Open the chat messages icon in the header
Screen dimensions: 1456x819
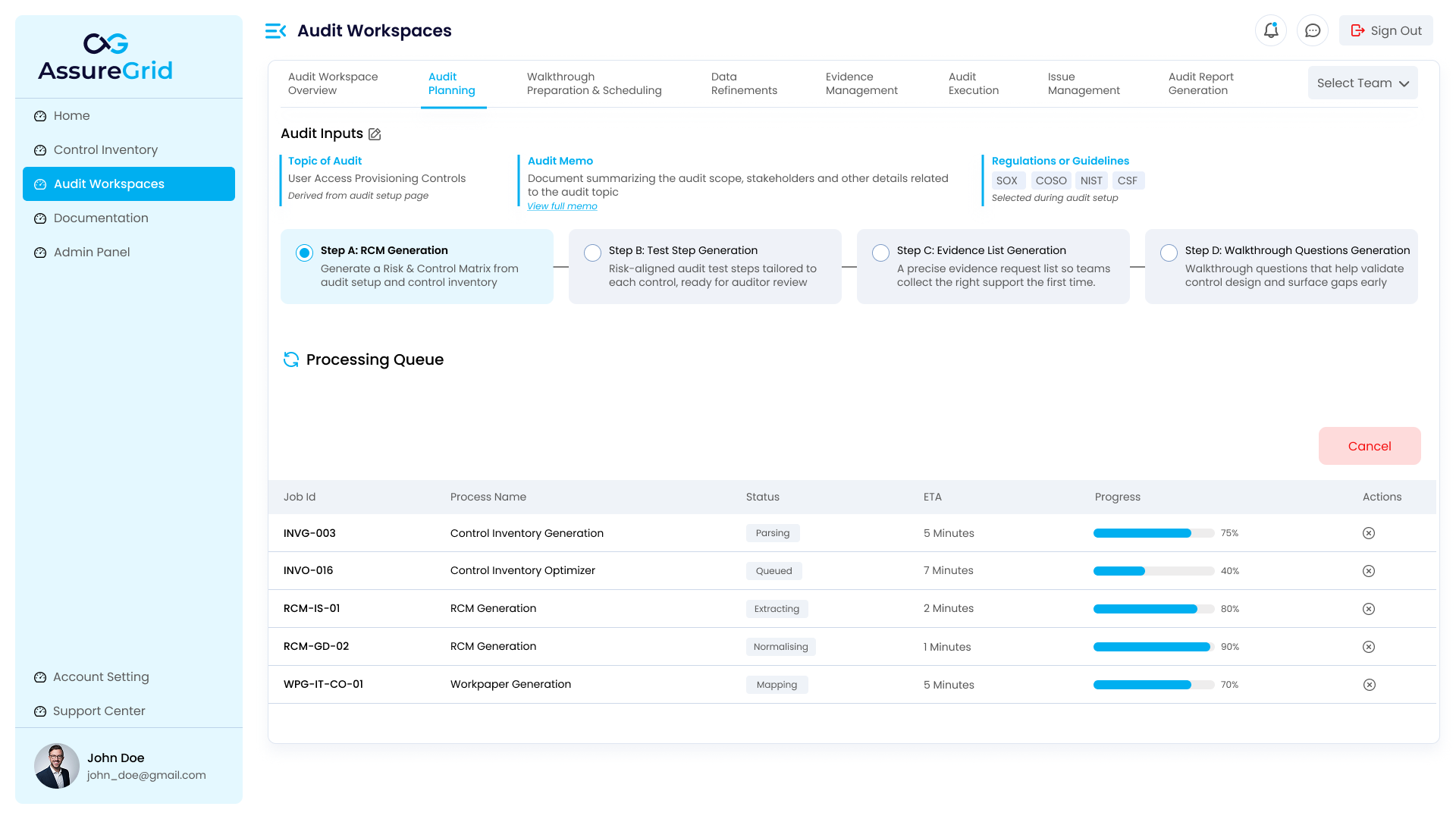(1313, 30)
